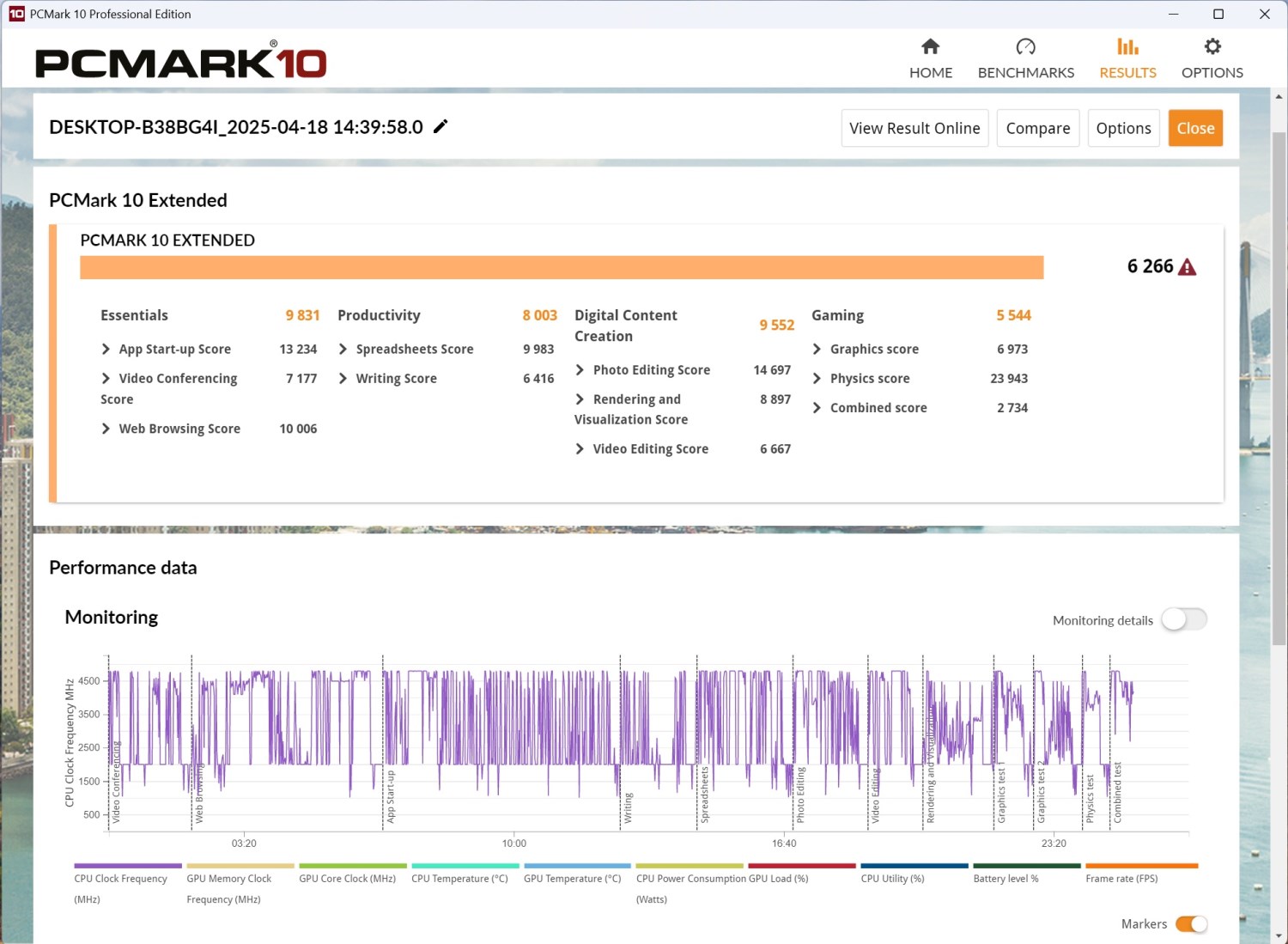
Task: Click the pencil icon to rename result
Action: pyautogui.click(x=440, y=127)
